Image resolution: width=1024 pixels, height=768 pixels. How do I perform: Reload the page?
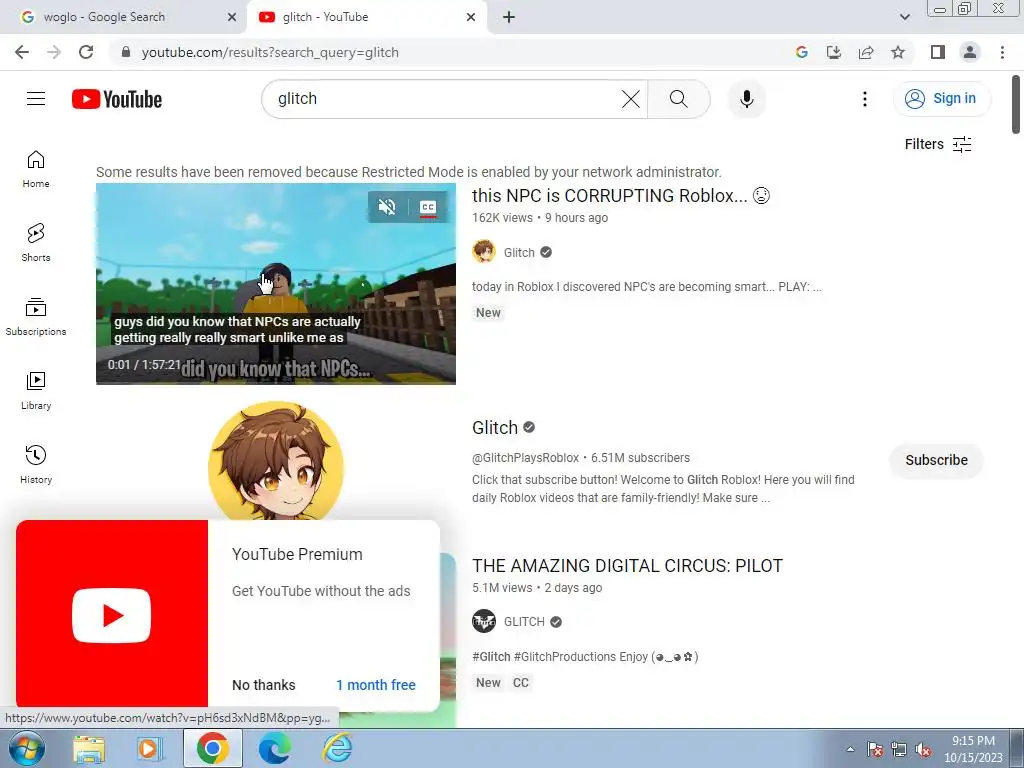tap(86, 52)
